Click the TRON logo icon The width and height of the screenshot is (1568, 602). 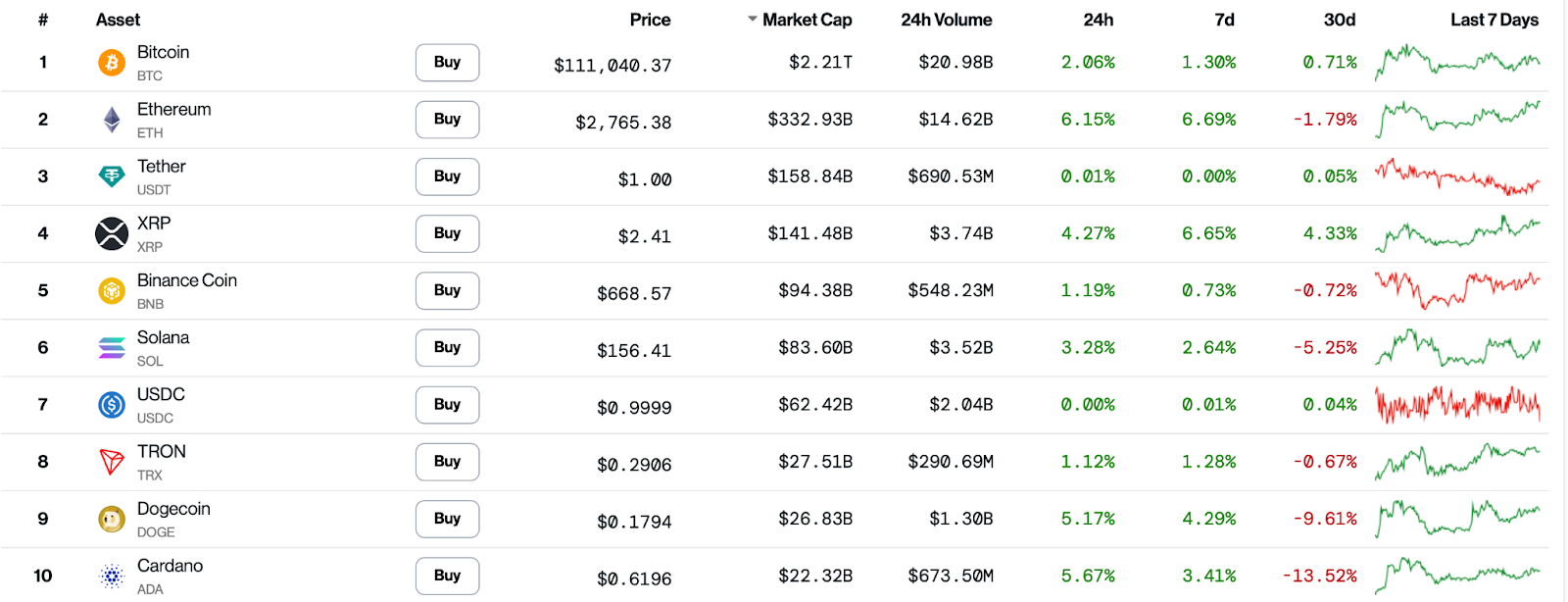coord(112,462)
